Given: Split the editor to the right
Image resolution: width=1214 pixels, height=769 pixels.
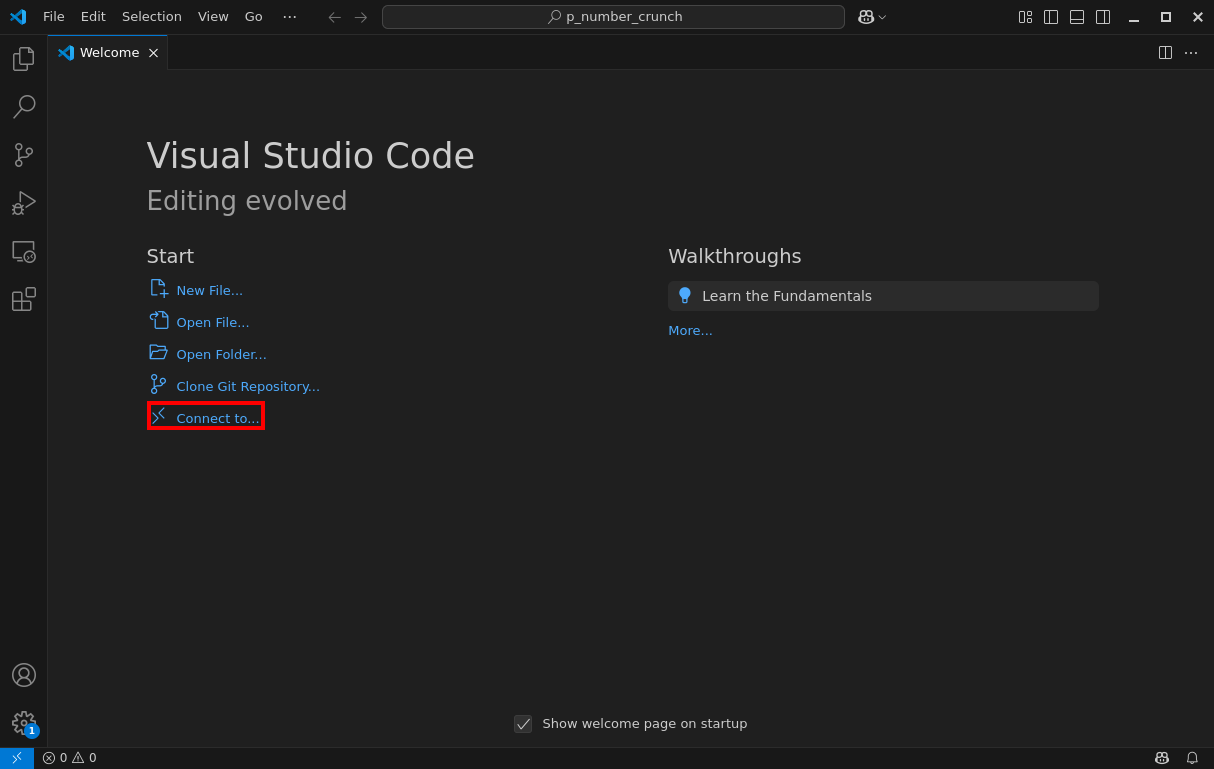Looking at the screenshot, I should click(x=1165, y=53).
